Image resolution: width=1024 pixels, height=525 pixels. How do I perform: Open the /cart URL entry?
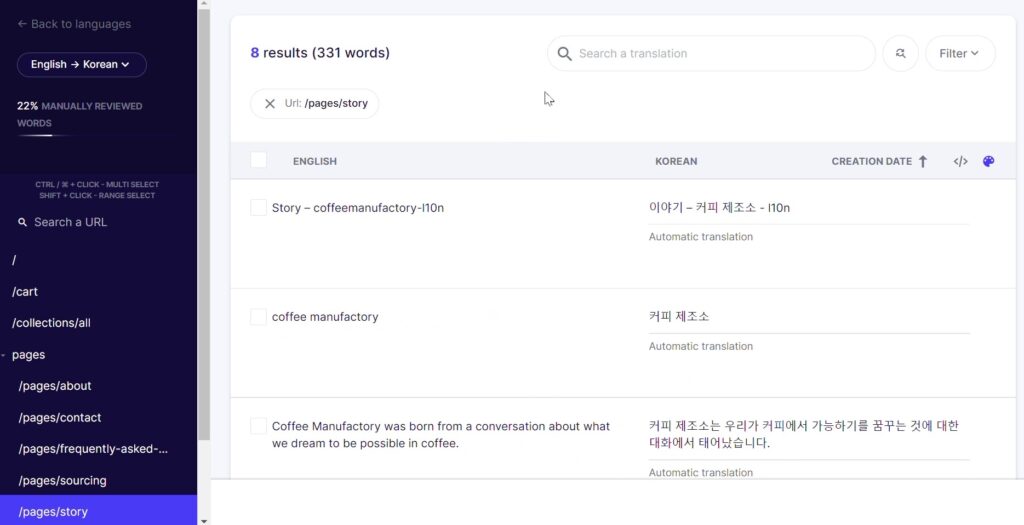25,292
